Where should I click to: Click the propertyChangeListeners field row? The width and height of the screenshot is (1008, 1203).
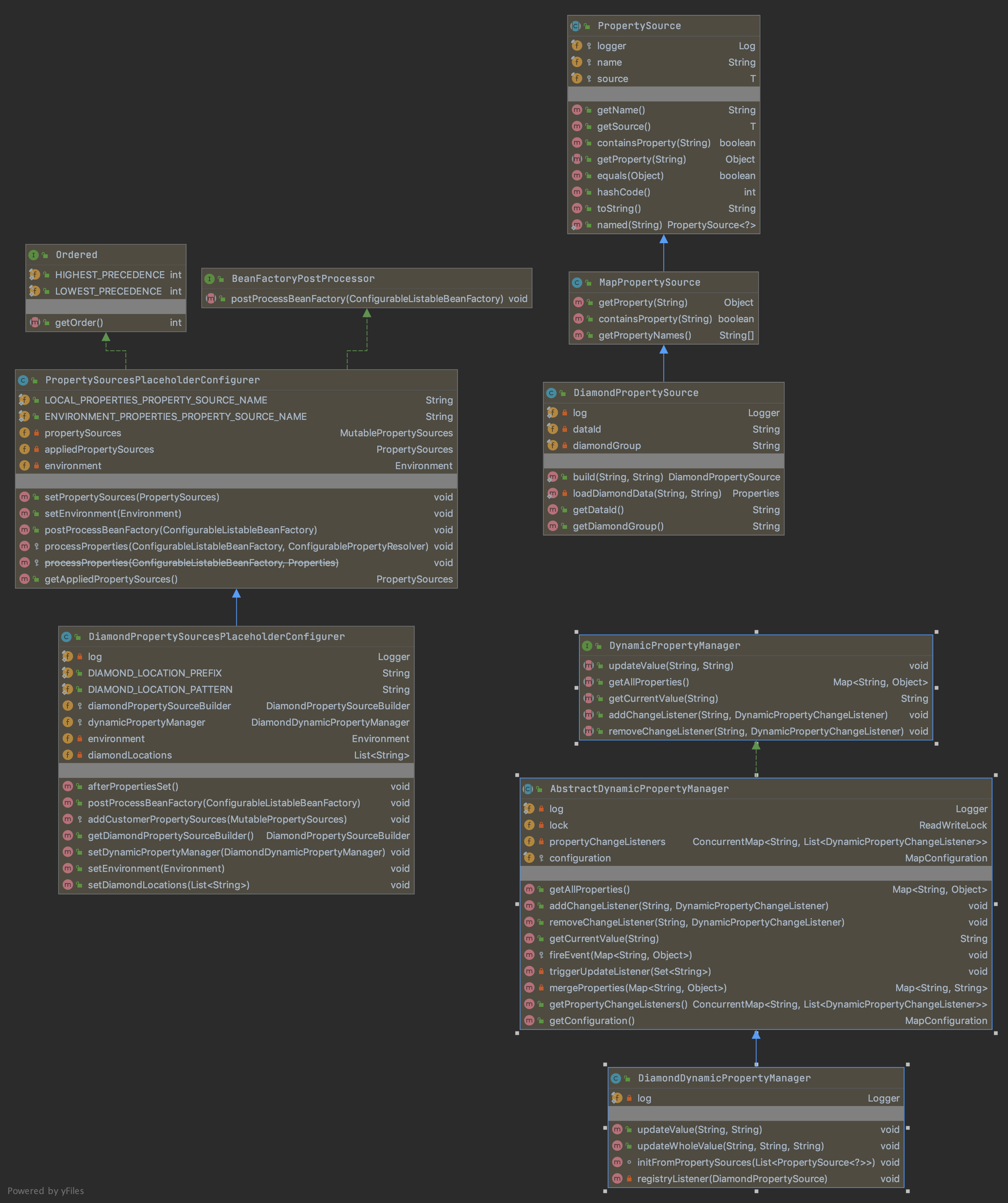pos(607,842)
